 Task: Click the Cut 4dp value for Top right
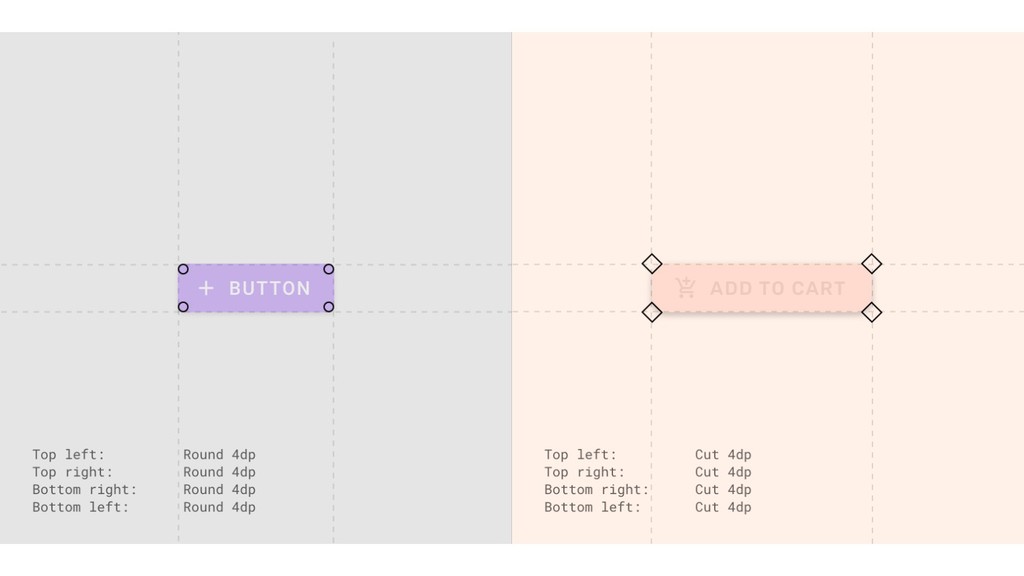pyautogui.click(x=723, y=472)
